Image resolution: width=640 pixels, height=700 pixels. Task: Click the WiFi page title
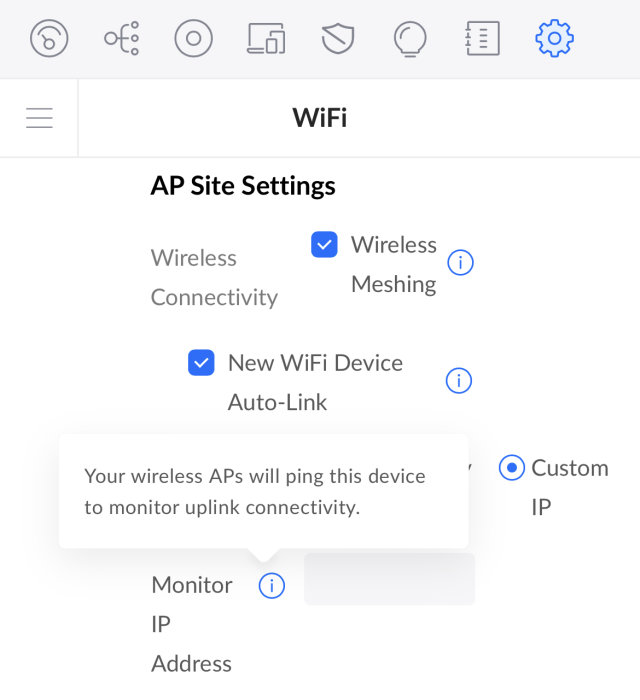pos(320,118)
